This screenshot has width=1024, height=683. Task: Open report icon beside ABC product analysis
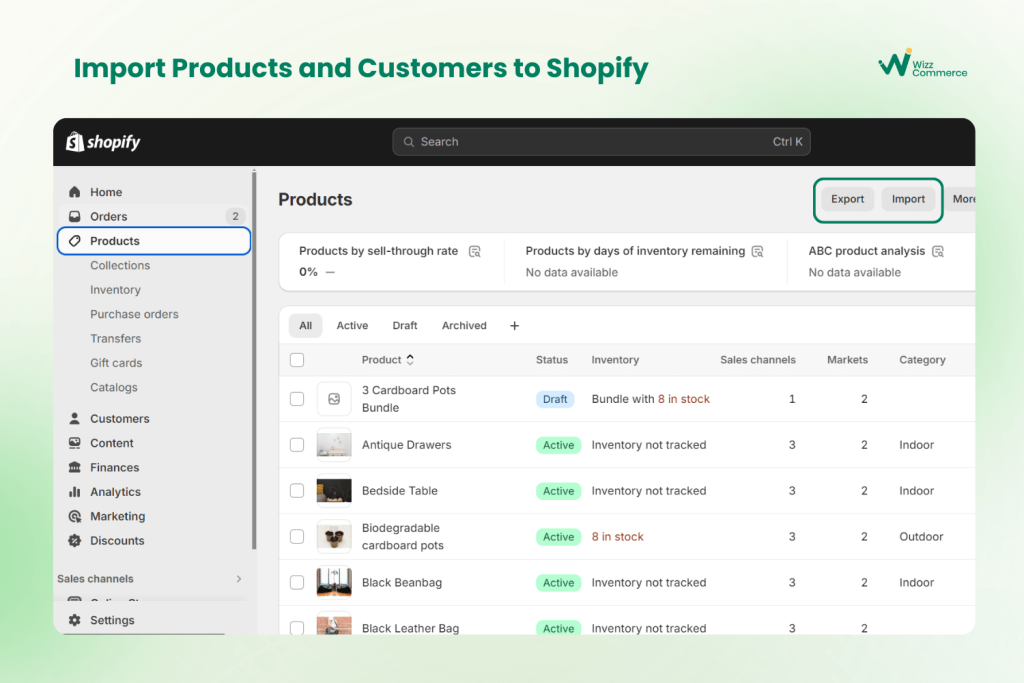938,251
